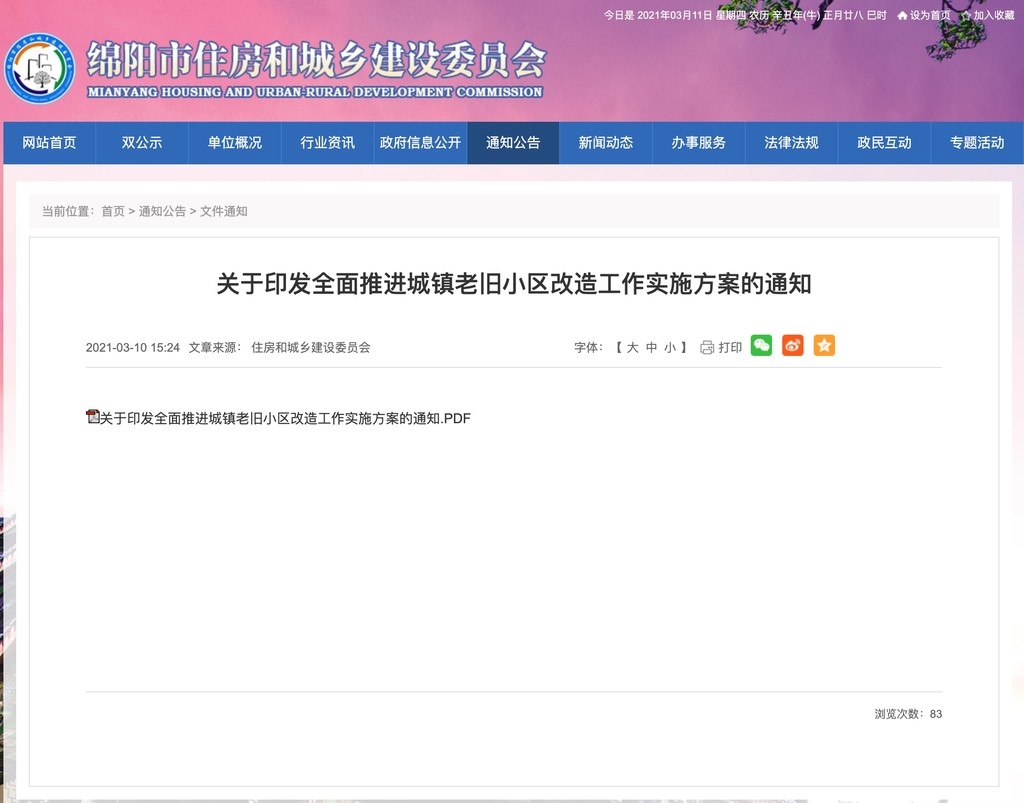
Task: Click the printer icon to print
Action: coord(707,348)
